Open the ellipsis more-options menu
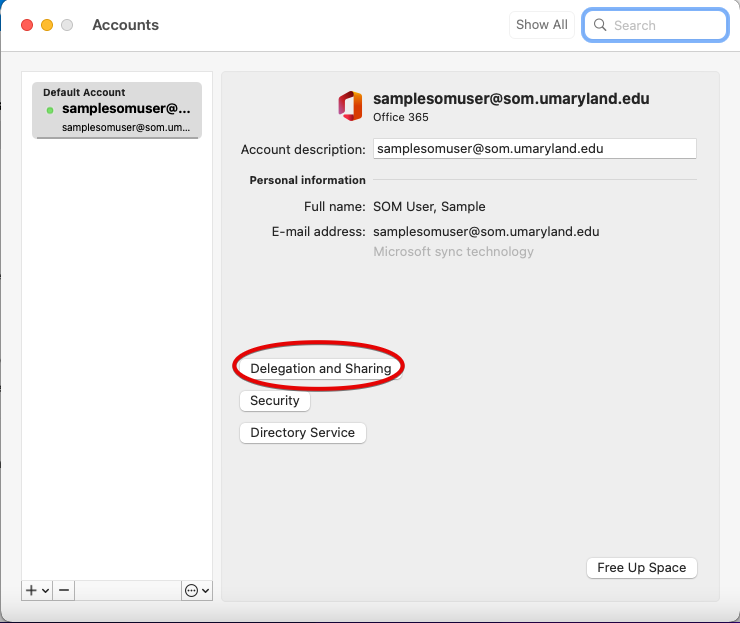This screenshot has height=623, width=740. pos(191,591)
